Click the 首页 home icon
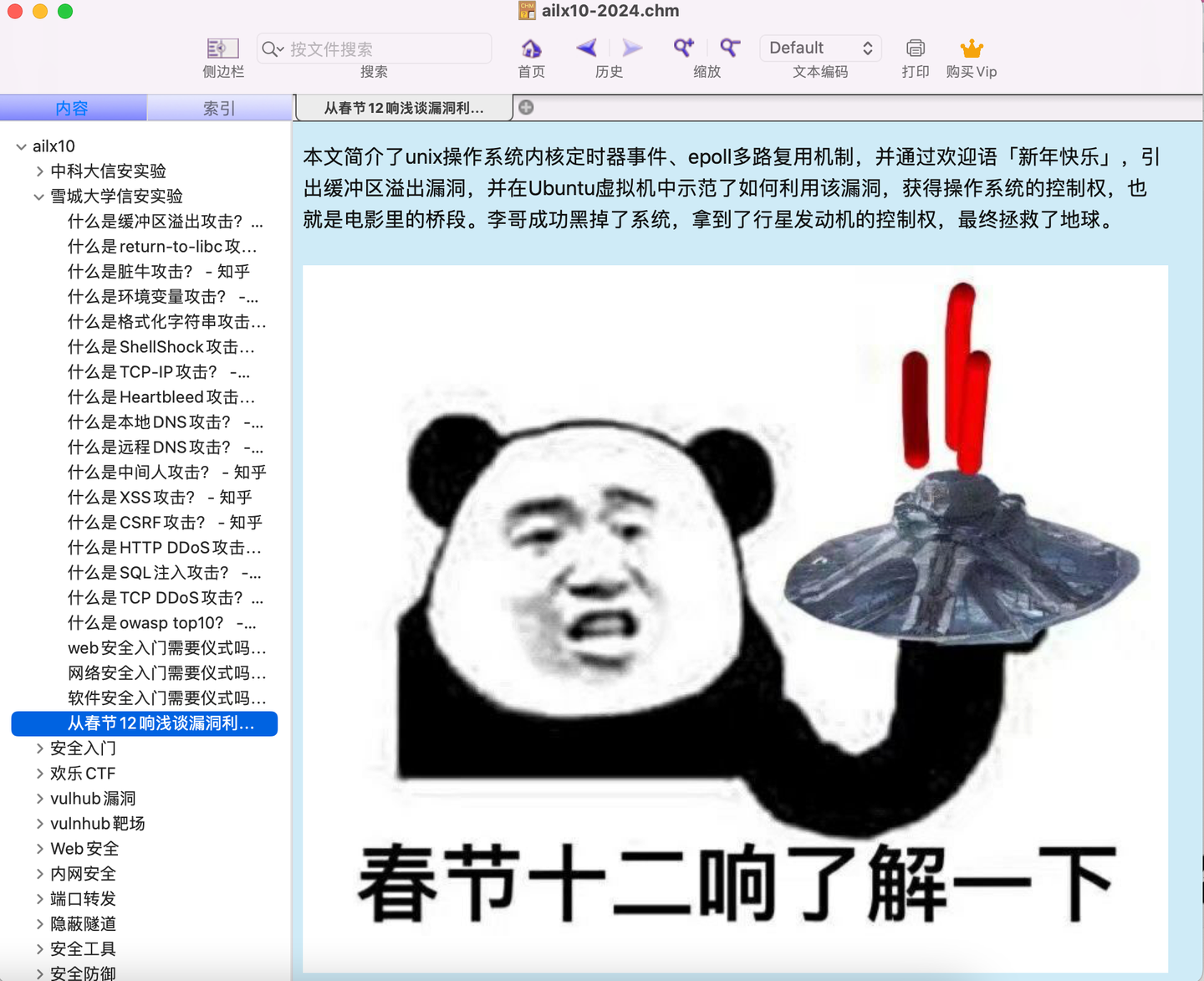The image size is (1204, 981). click(x=531, y=48)
